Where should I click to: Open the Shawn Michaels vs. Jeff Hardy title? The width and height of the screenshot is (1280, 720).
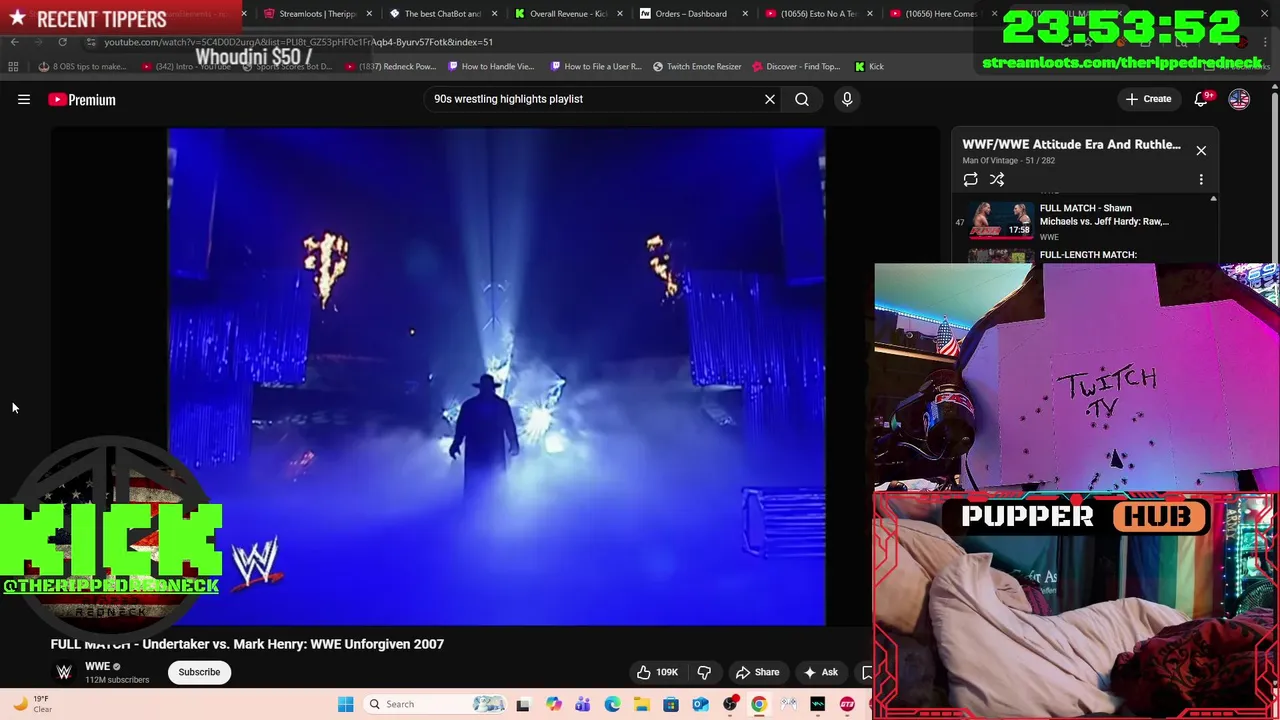tap(1104, 215)
